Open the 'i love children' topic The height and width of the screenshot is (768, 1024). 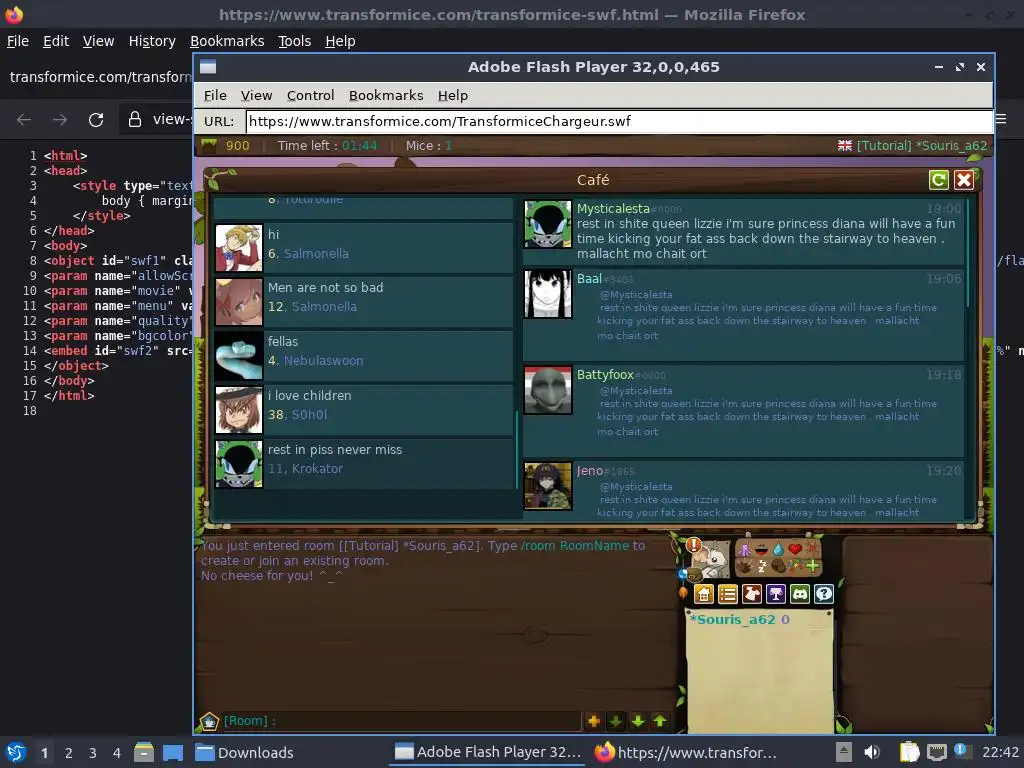point(363,409)
